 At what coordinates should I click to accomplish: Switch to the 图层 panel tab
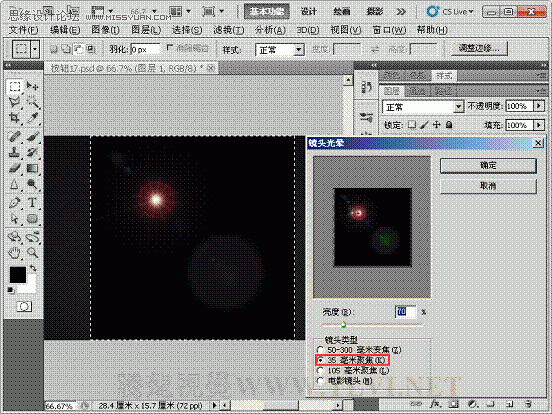[391, 91]
